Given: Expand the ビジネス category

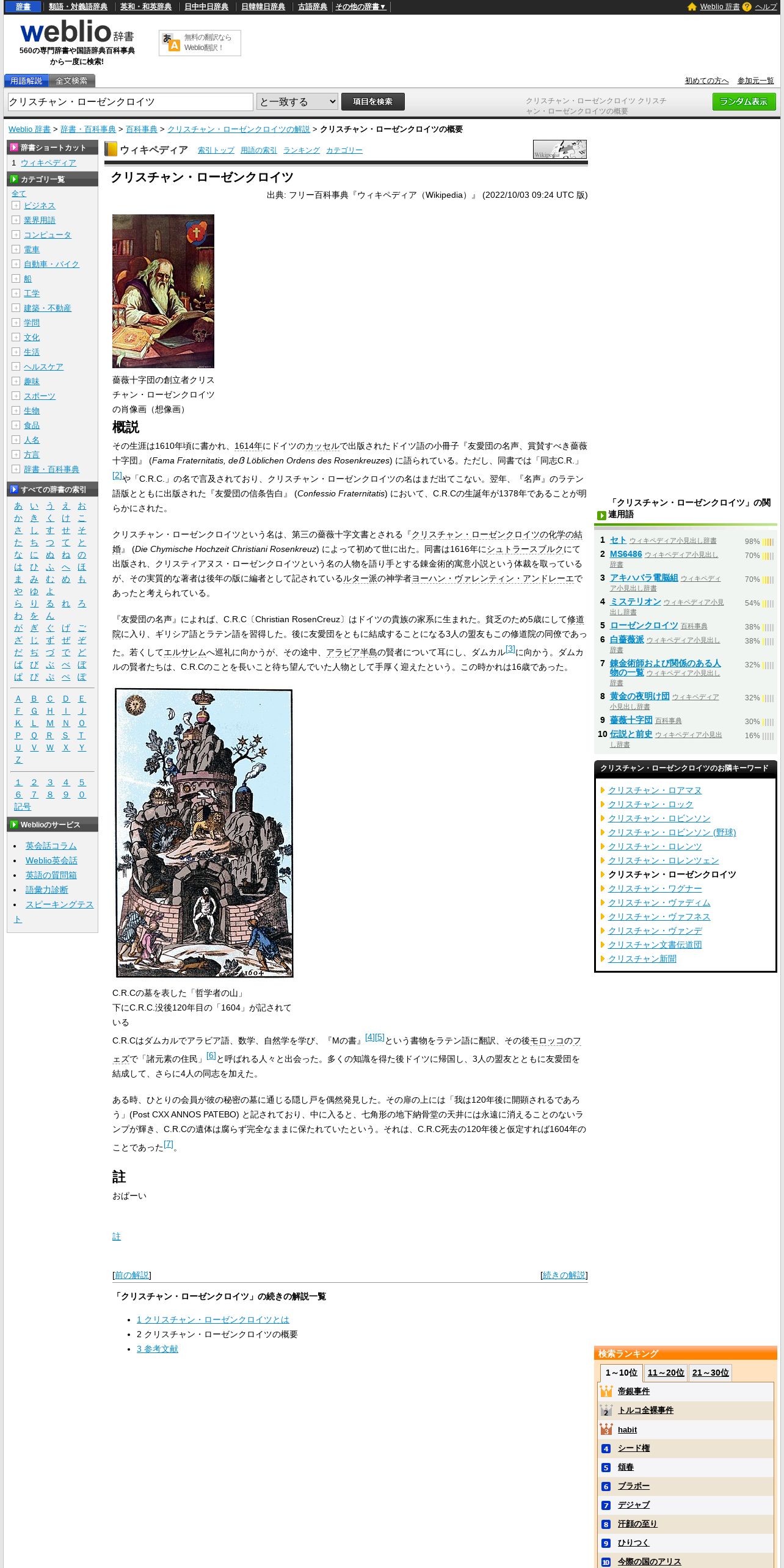Looking at the screenshot, I should [16, 205].
